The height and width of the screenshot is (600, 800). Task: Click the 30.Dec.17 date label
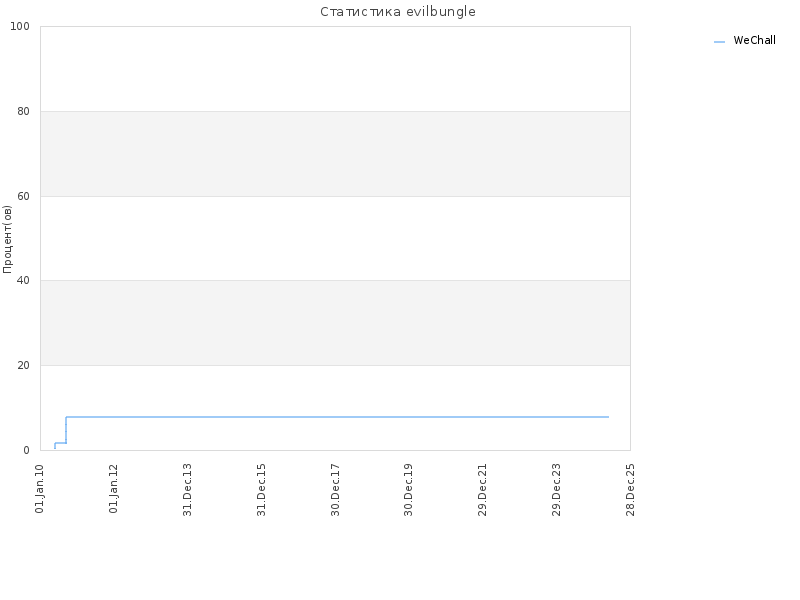click(x=335, y=489)
